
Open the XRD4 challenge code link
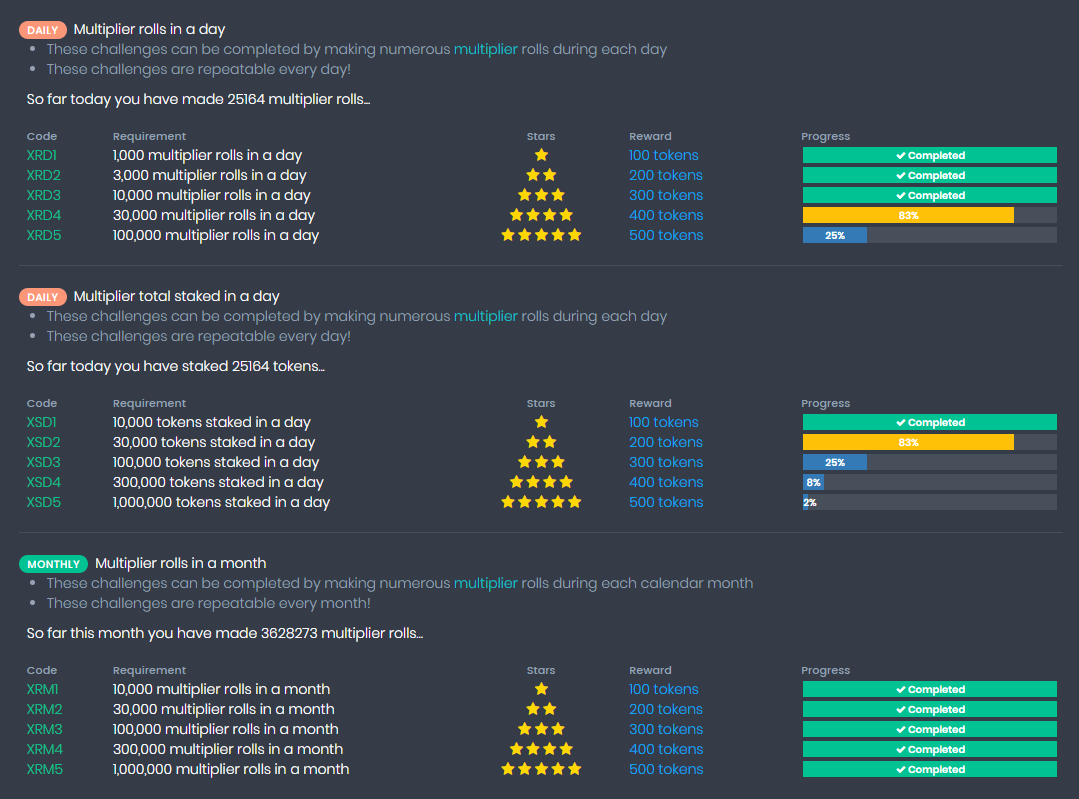(43, 215)
